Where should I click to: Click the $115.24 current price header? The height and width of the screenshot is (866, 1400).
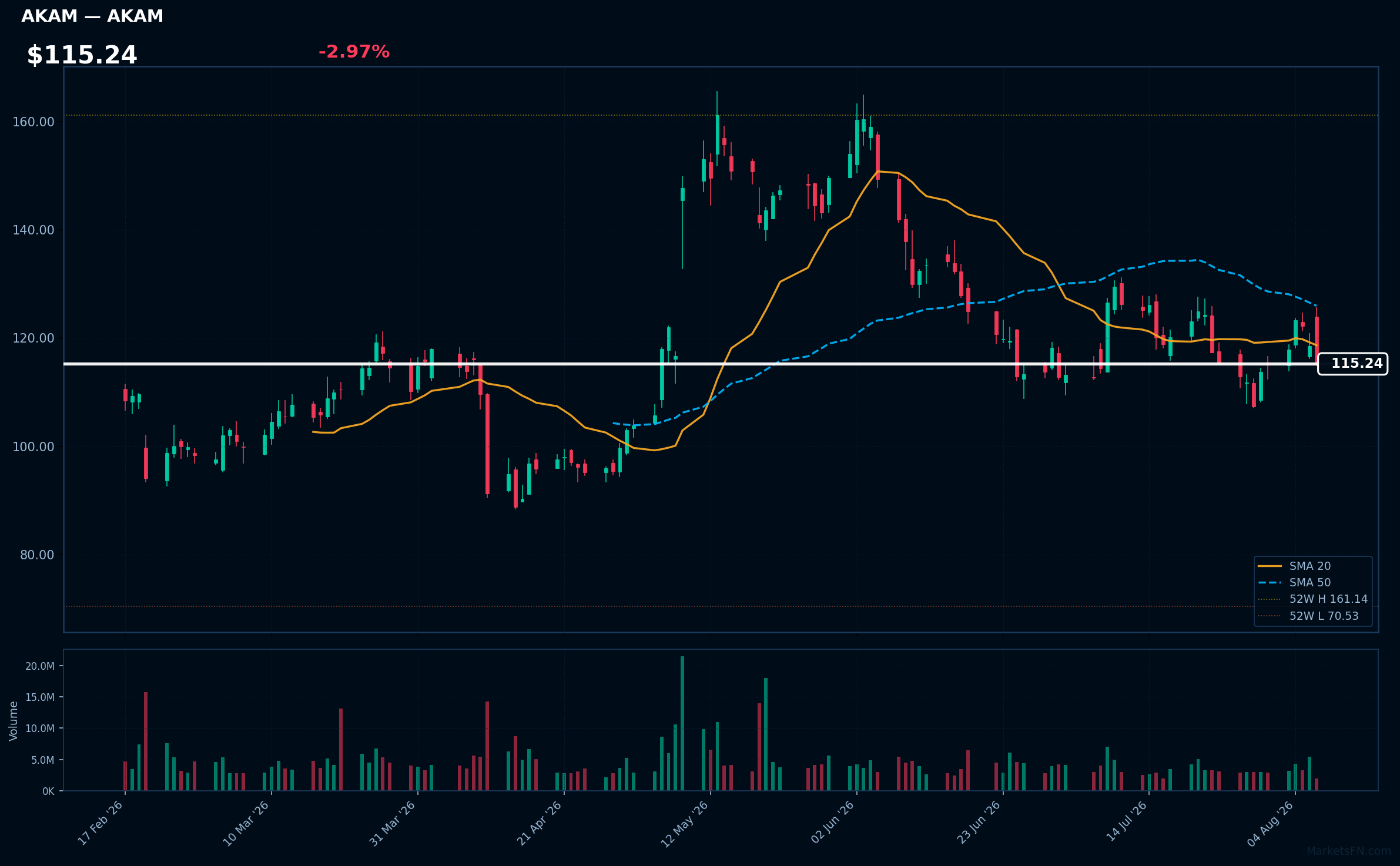[82, 55]
